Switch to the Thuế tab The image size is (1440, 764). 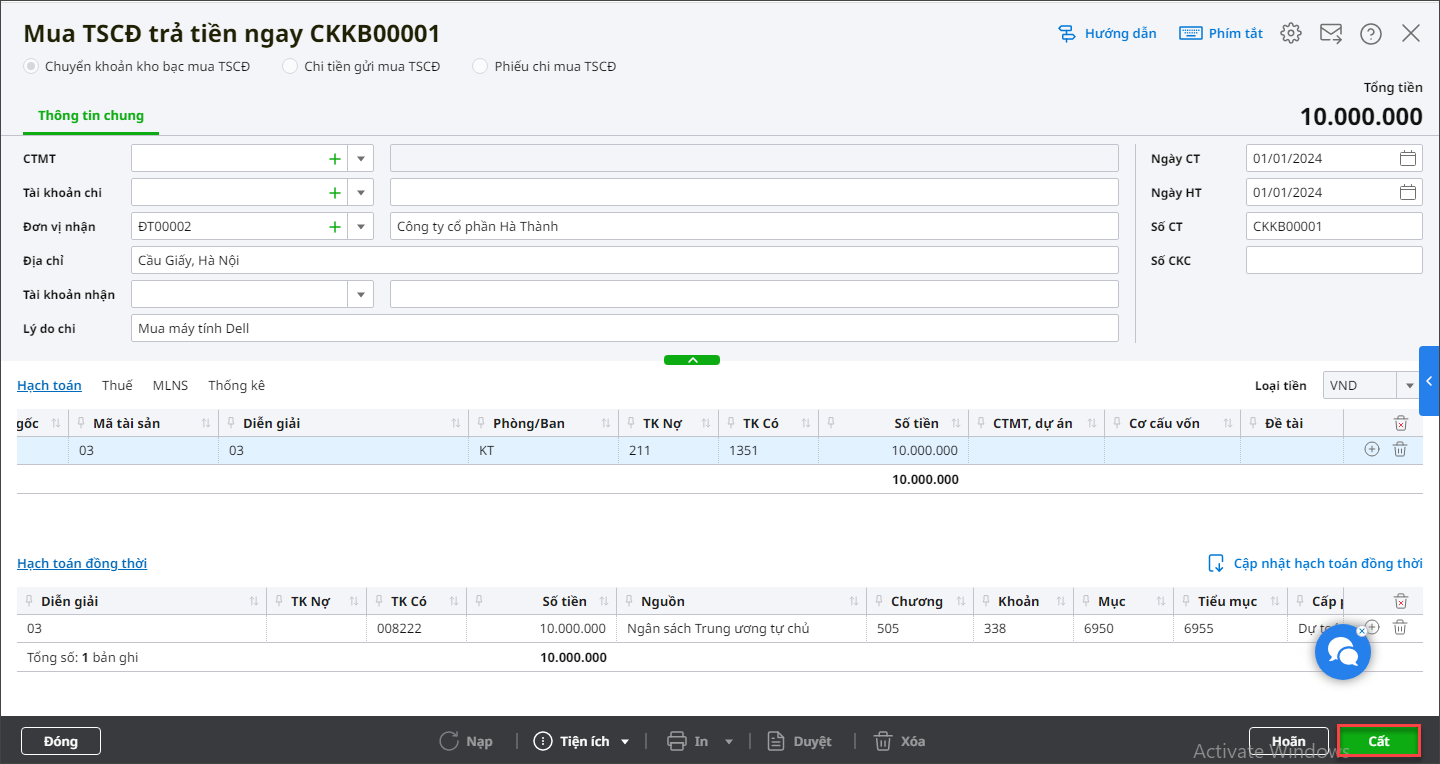(x=117, y=385)
